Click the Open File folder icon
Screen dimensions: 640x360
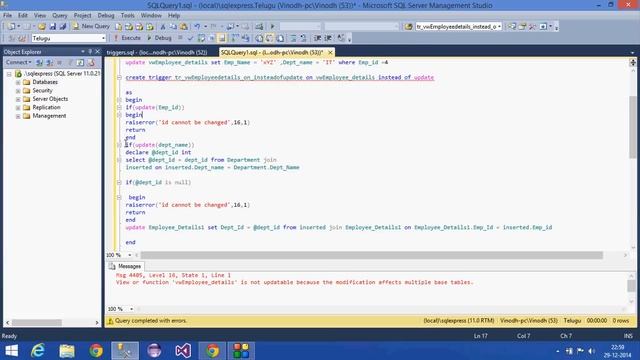(42, 27)
